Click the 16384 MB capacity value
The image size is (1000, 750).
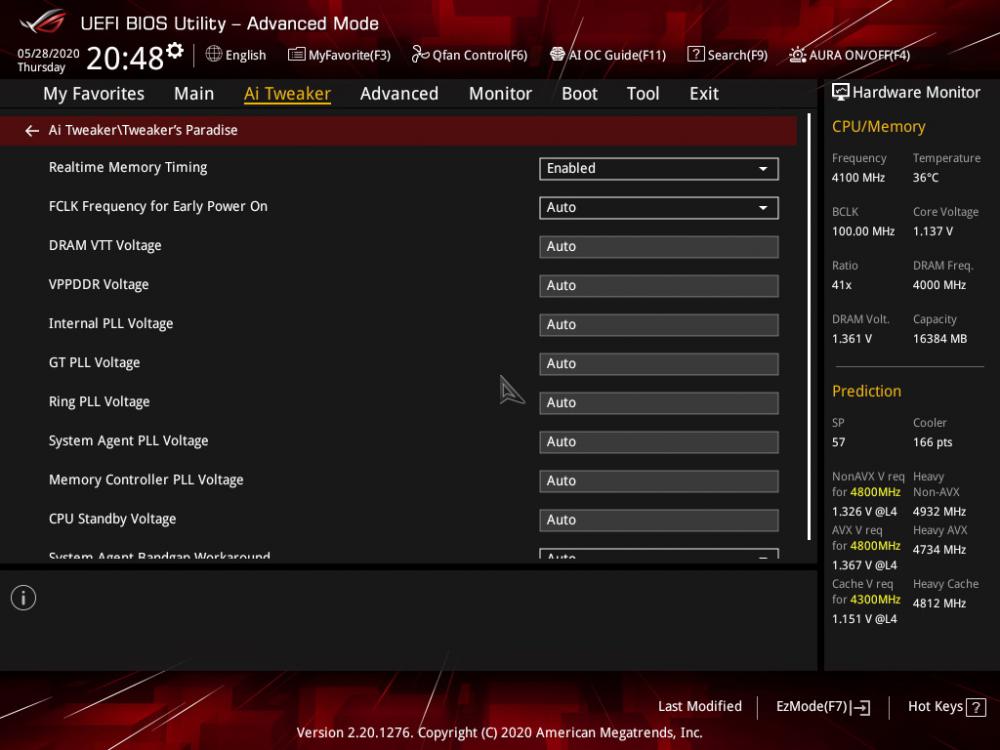(x=939, y=339)
